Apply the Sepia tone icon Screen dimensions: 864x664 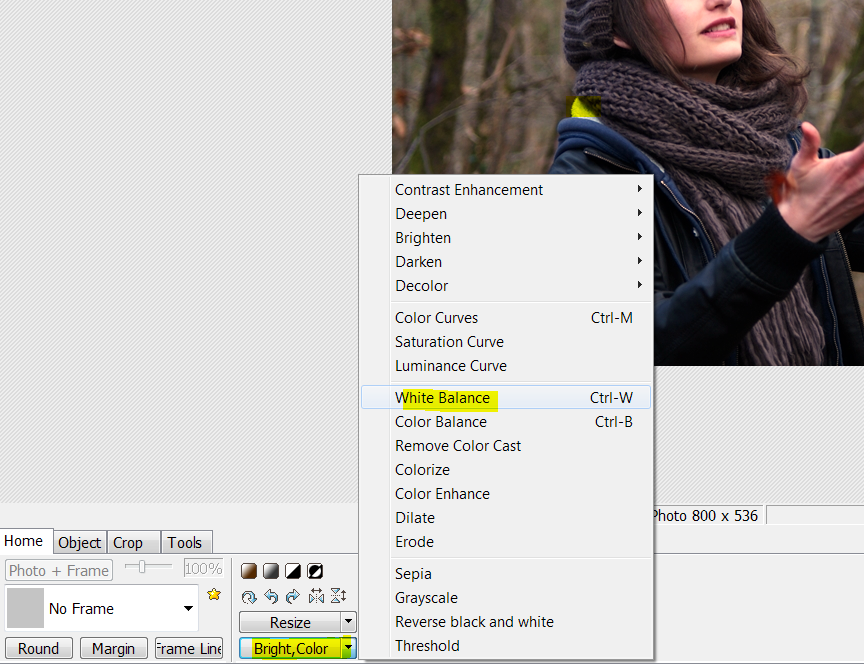(x=249, y=571)
